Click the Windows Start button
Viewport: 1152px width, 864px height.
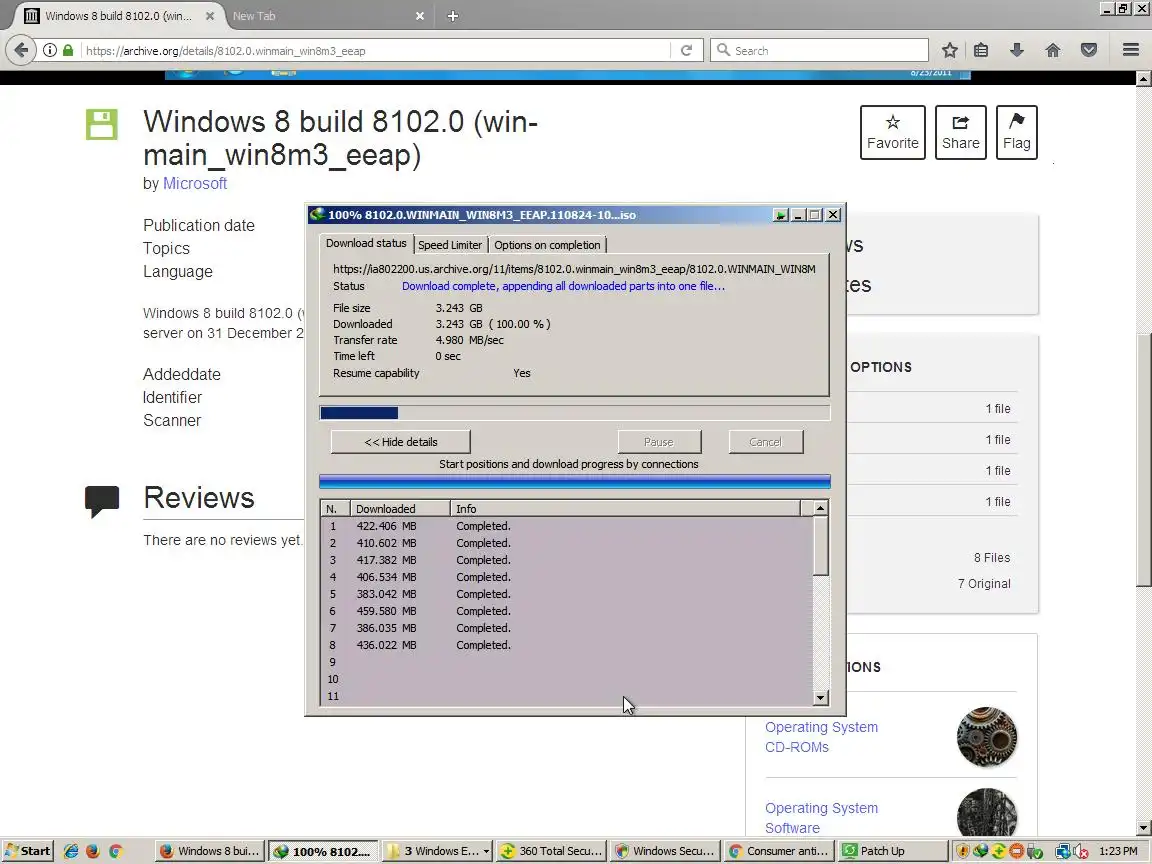coord(28,851)
